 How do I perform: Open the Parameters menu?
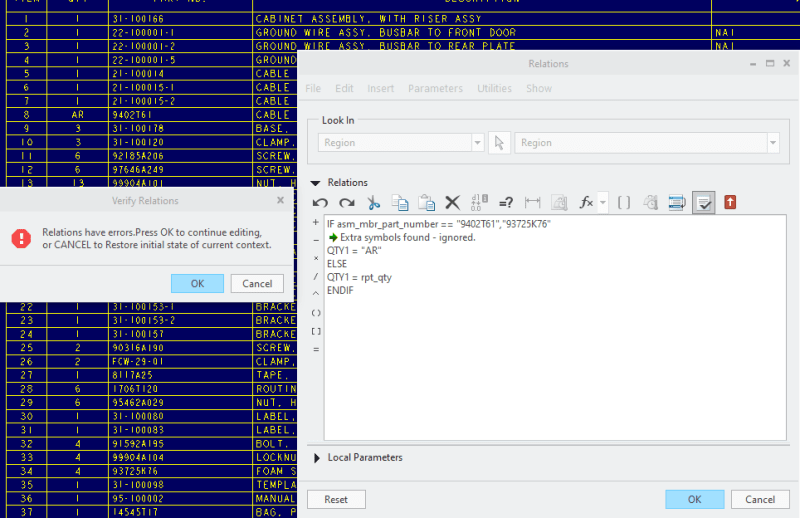pos(435,88)
